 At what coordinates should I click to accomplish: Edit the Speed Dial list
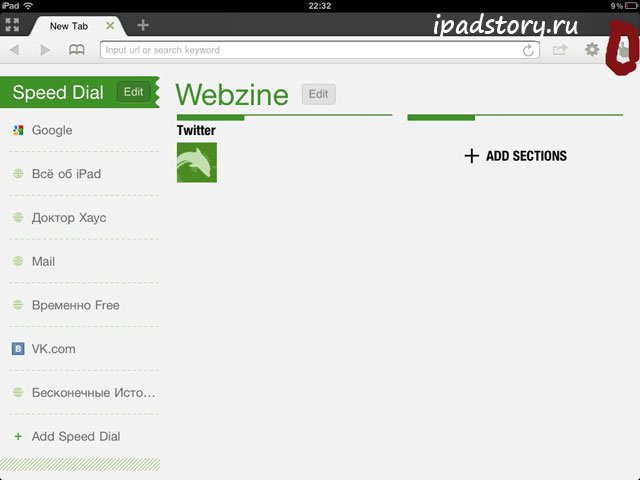pos(133,92)
